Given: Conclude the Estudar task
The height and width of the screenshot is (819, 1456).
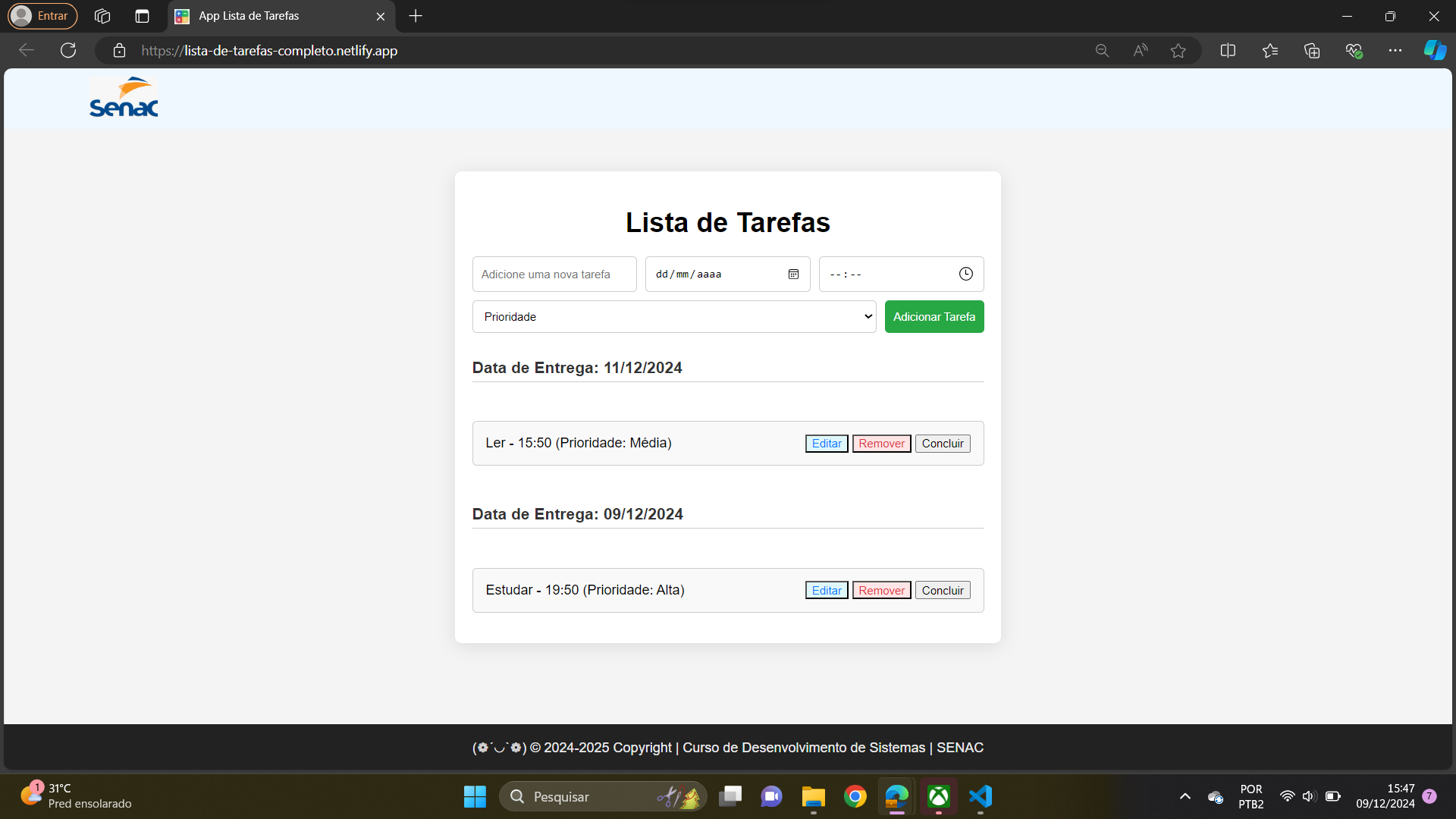Looking at the screenshot, I should coord(943,591).
